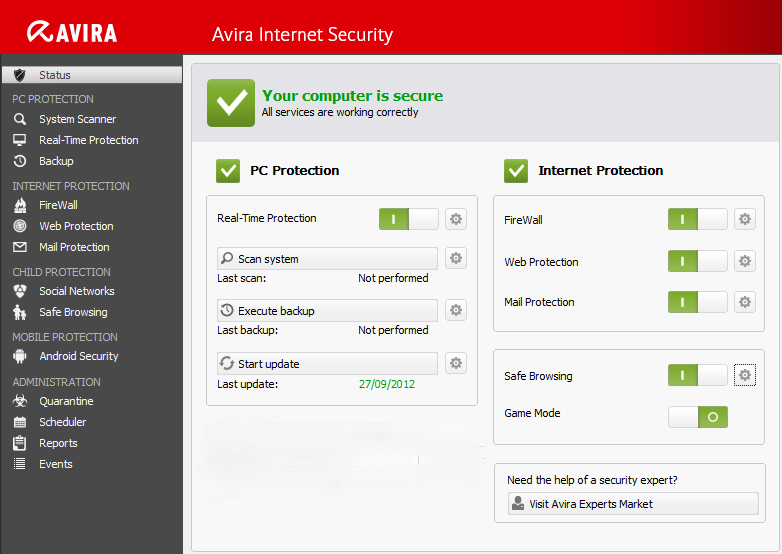Enable the Game Mode switch
The width and height of the screenshot is (782, 554).
[697, 417]
